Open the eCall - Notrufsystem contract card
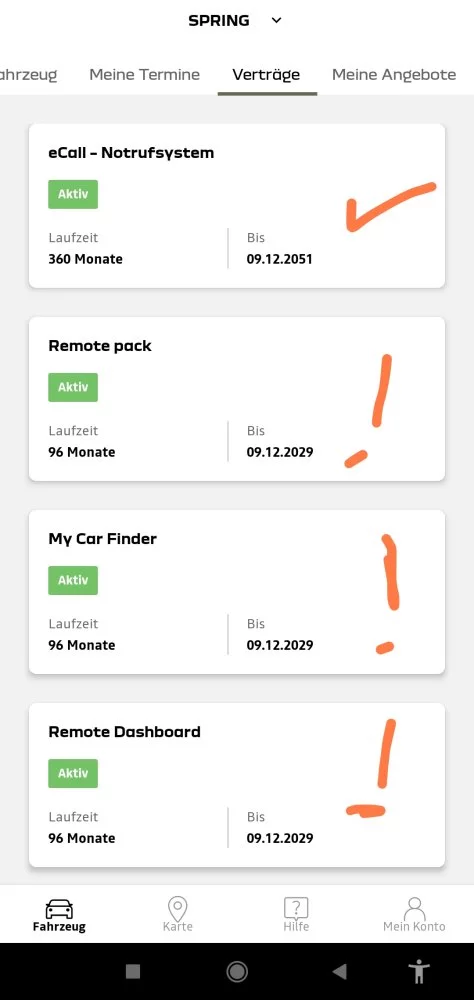Viewport: 474px width, 1000px height. [237, 206]
